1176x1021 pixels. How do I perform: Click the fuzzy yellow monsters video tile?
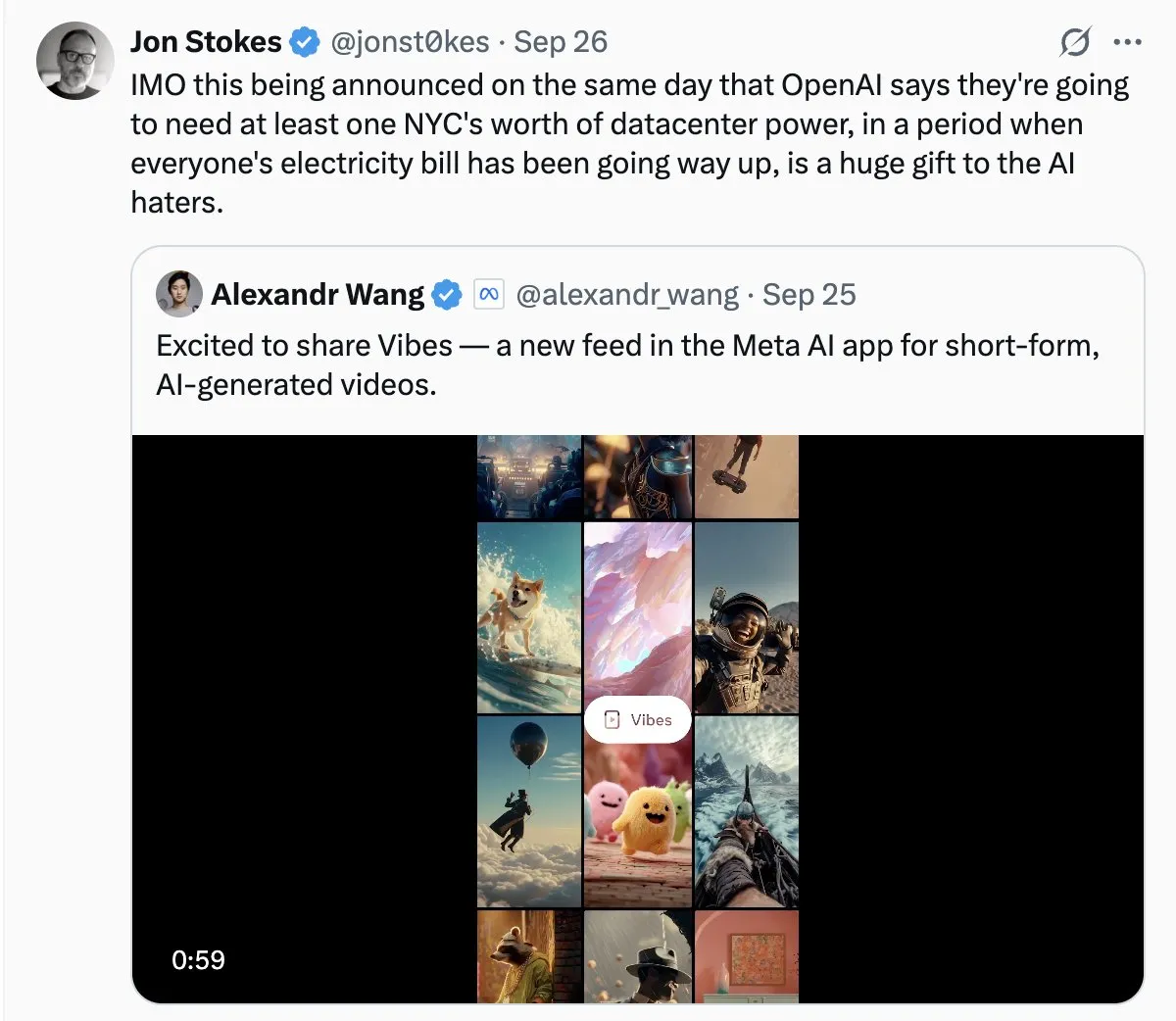[x=638, y=823]
